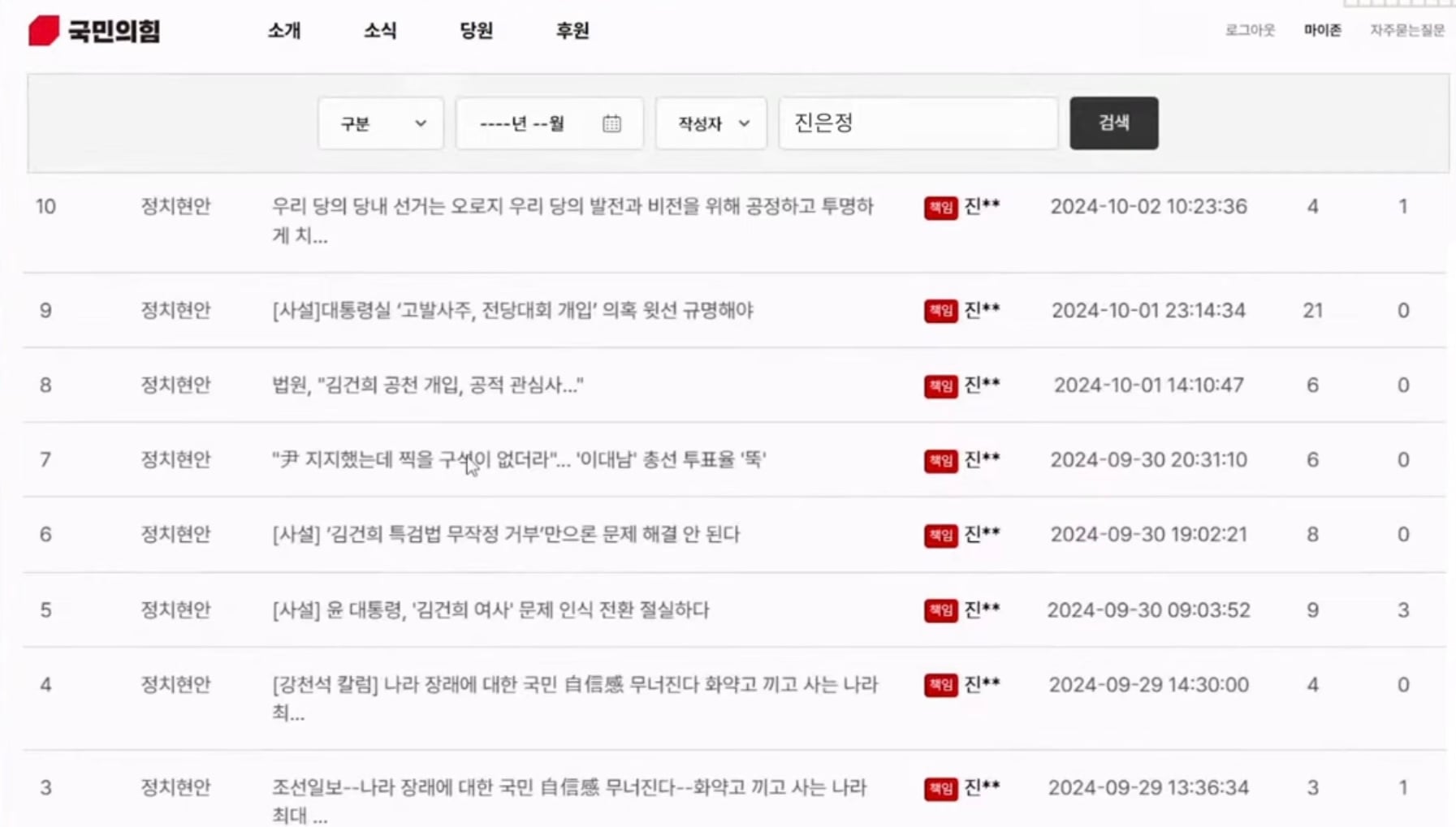Open the 소개 menu

[x=284, y=31]
